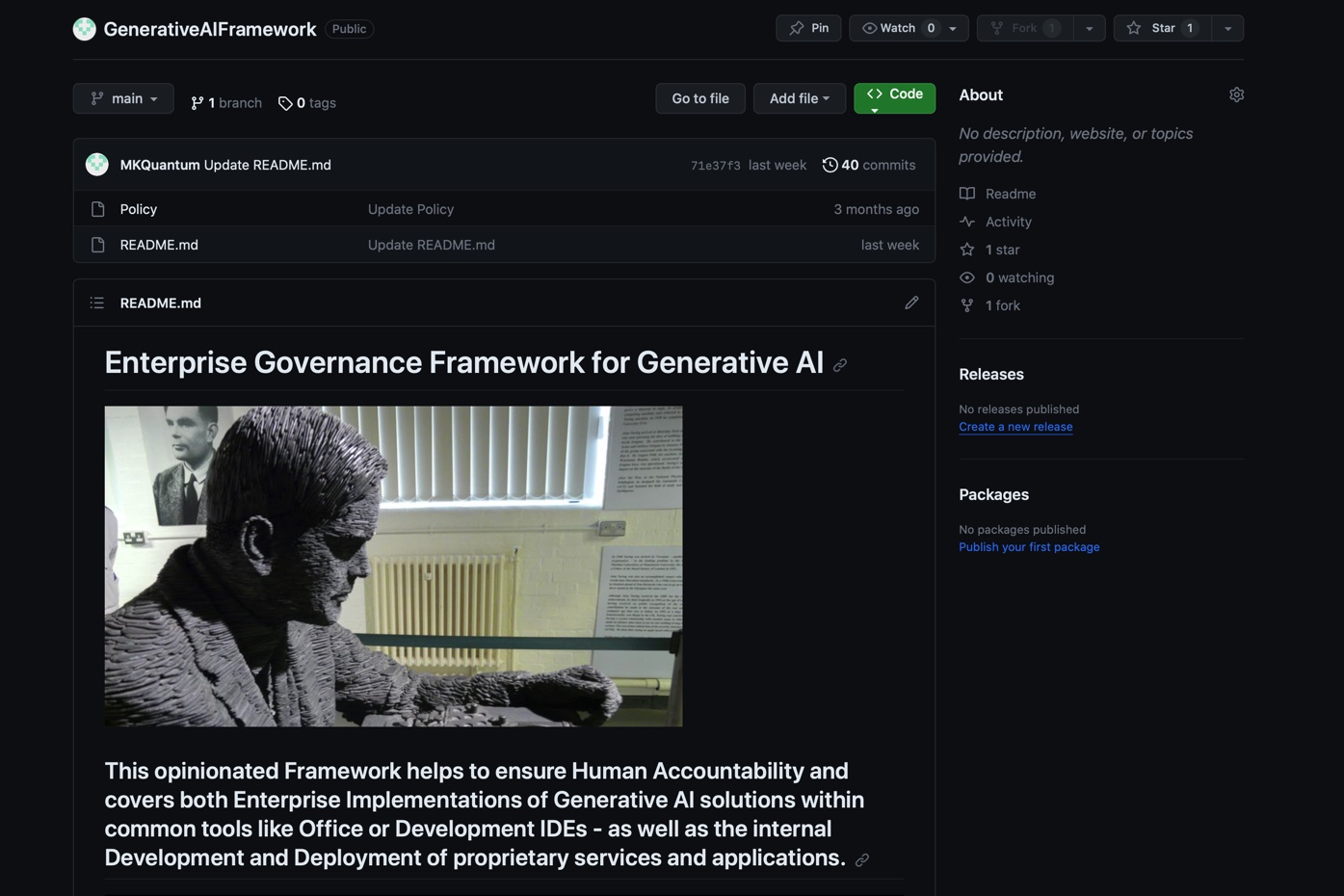Image resolution: width=1344 pixels, height=896 pixels.
Task: Pin the repository
Action: (807, 28)
